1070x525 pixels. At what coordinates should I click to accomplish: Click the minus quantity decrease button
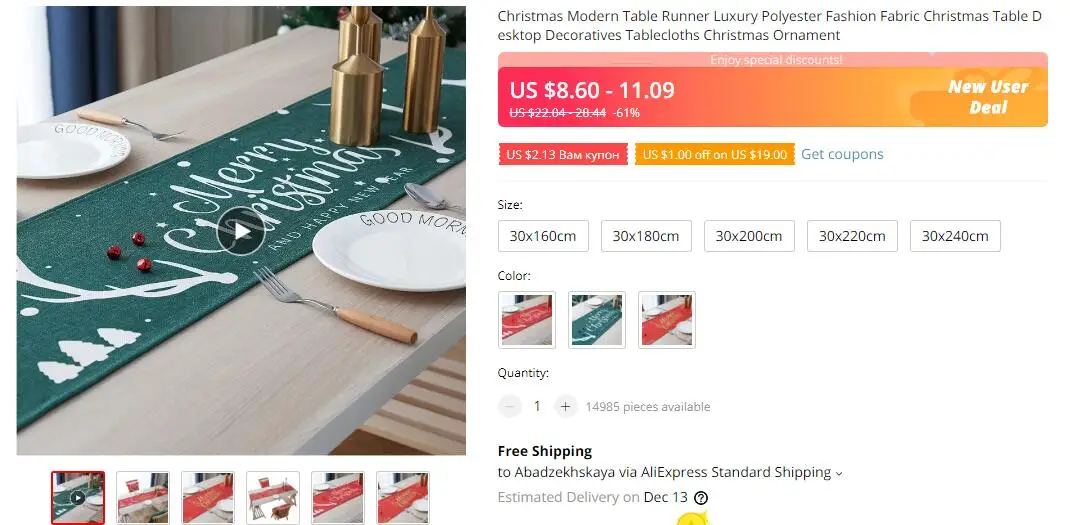(510, 407)
